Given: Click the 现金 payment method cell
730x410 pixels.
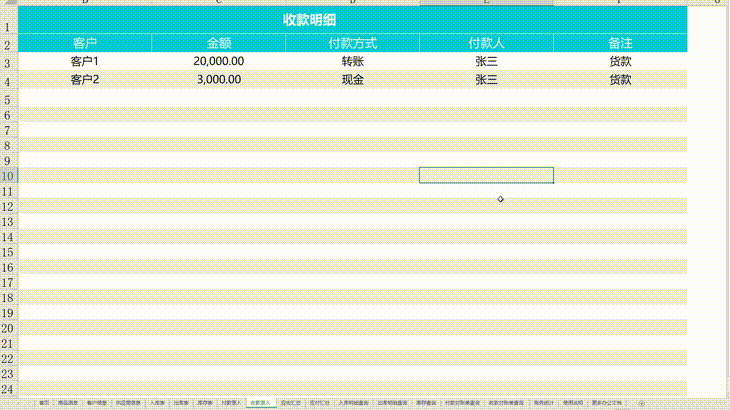Looking at the screenshot, I should 352,80.
